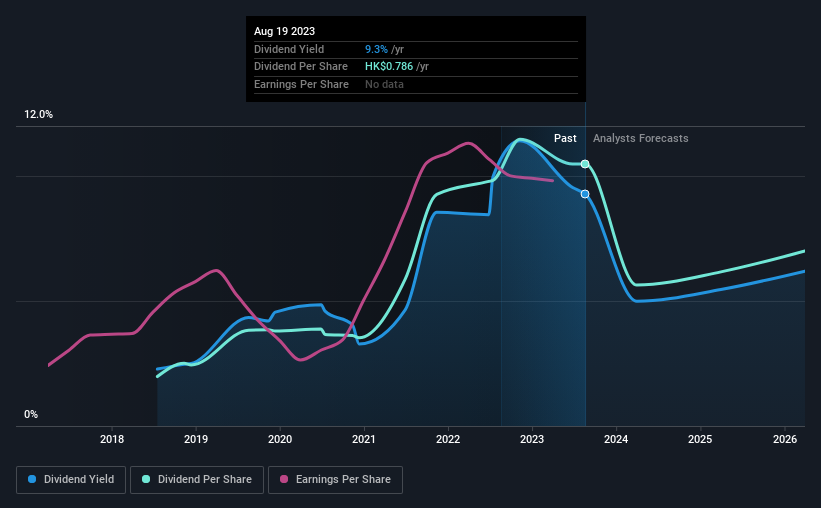This screenshot has width=821, height=508.
Task: Click the '9.3%' dividend yield value
Action: 376,49
